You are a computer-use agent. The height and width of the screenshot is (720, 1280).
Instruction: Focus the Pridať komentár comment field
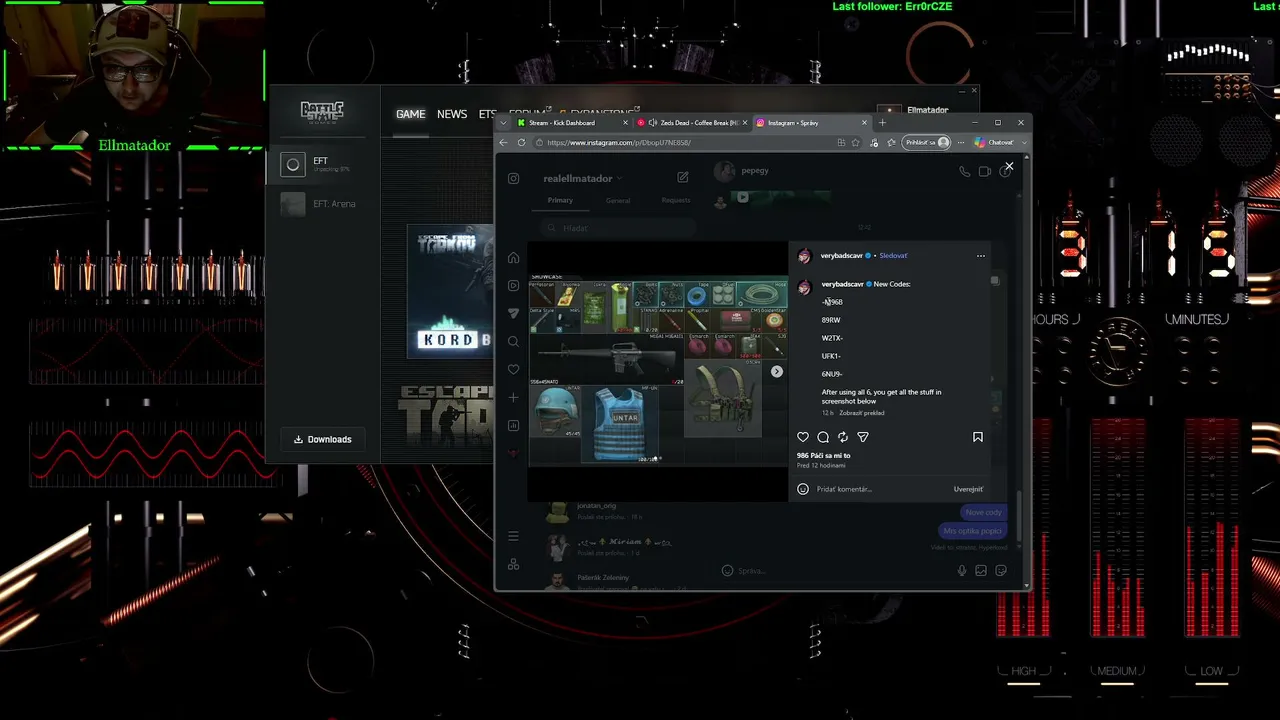pos(880,489)
